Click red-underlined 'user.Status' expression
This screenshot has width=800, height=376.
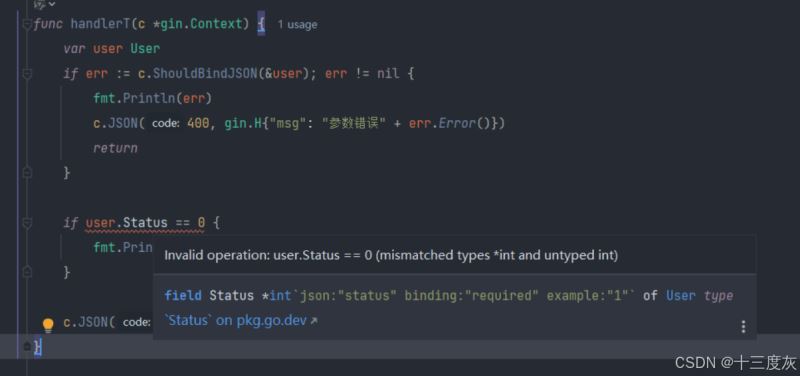[x=126, y=223]
